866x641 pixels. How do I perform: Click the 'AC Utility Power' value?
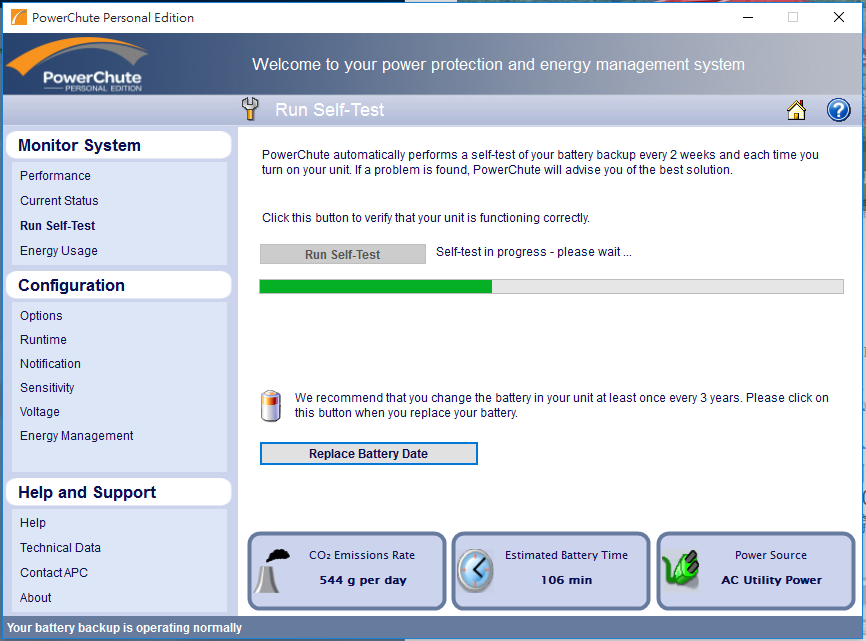pos(771,580)
